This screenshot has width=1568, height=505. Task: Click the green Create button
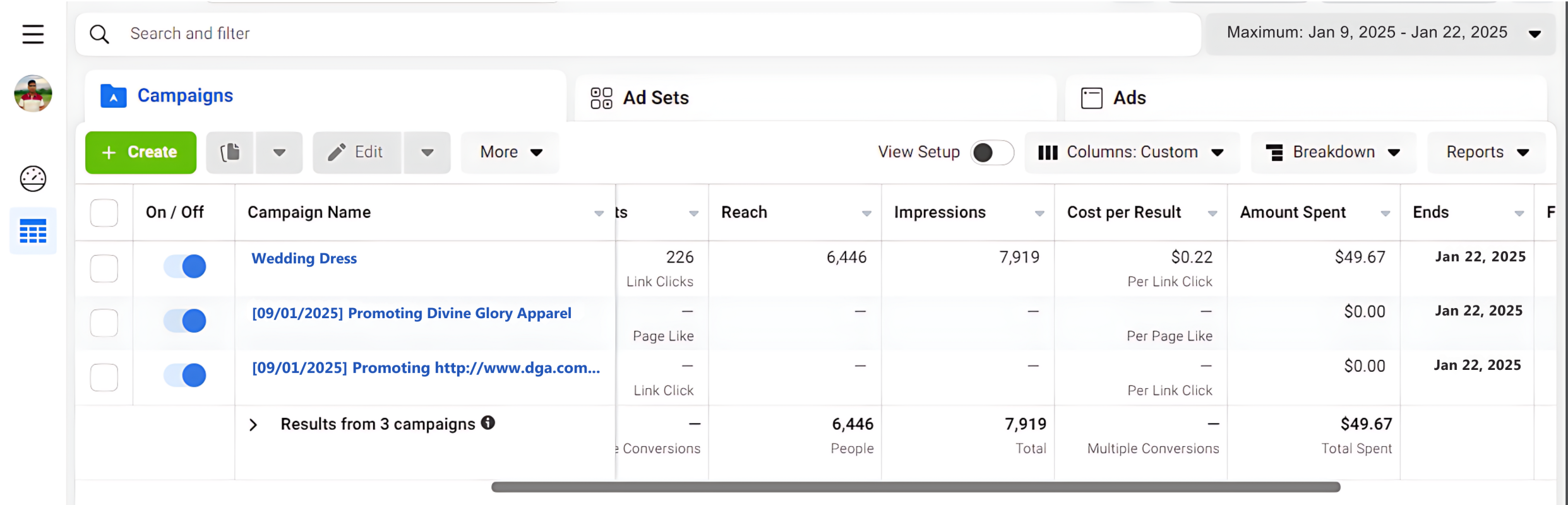[141, 152]
